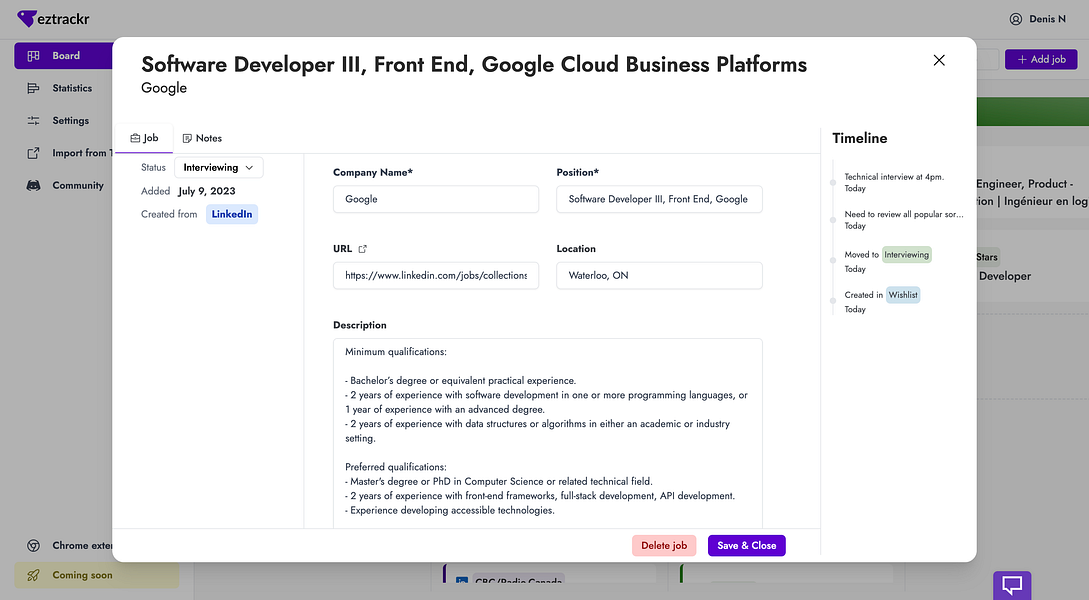Viewport: 1089px width, 600px height.
Task: Open the URL external link icon
Action: 363,249
